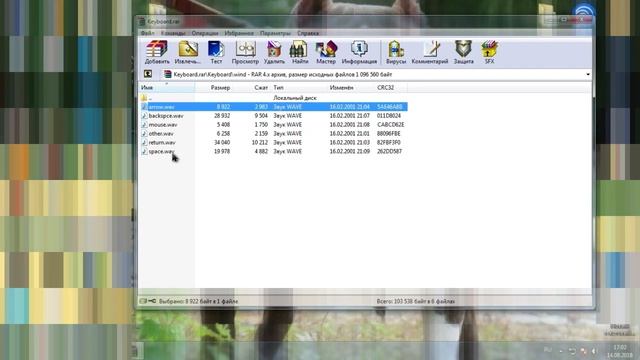Click 'Локальный диск' text in parent folder row
Screen dimensions: 640x360
click(295, 98)
